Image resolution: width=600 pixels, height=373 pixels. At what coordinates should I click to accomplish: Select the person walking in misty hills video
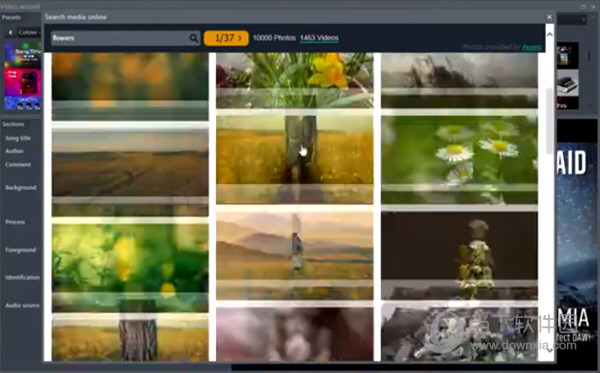click(294, 255)
